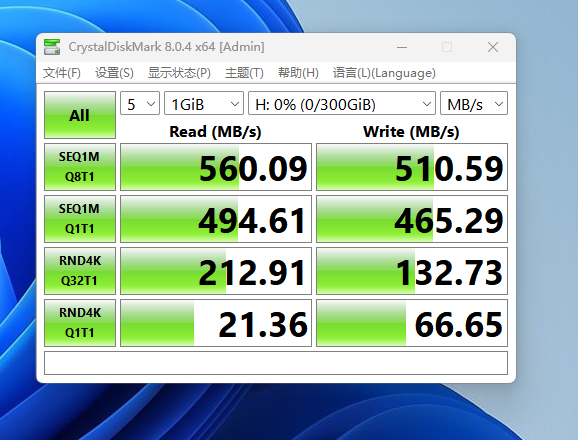Open the drive dropdown showing H: 0%
Image resolution: width=578 pixels, height=440 pixels.
point(342,103)
